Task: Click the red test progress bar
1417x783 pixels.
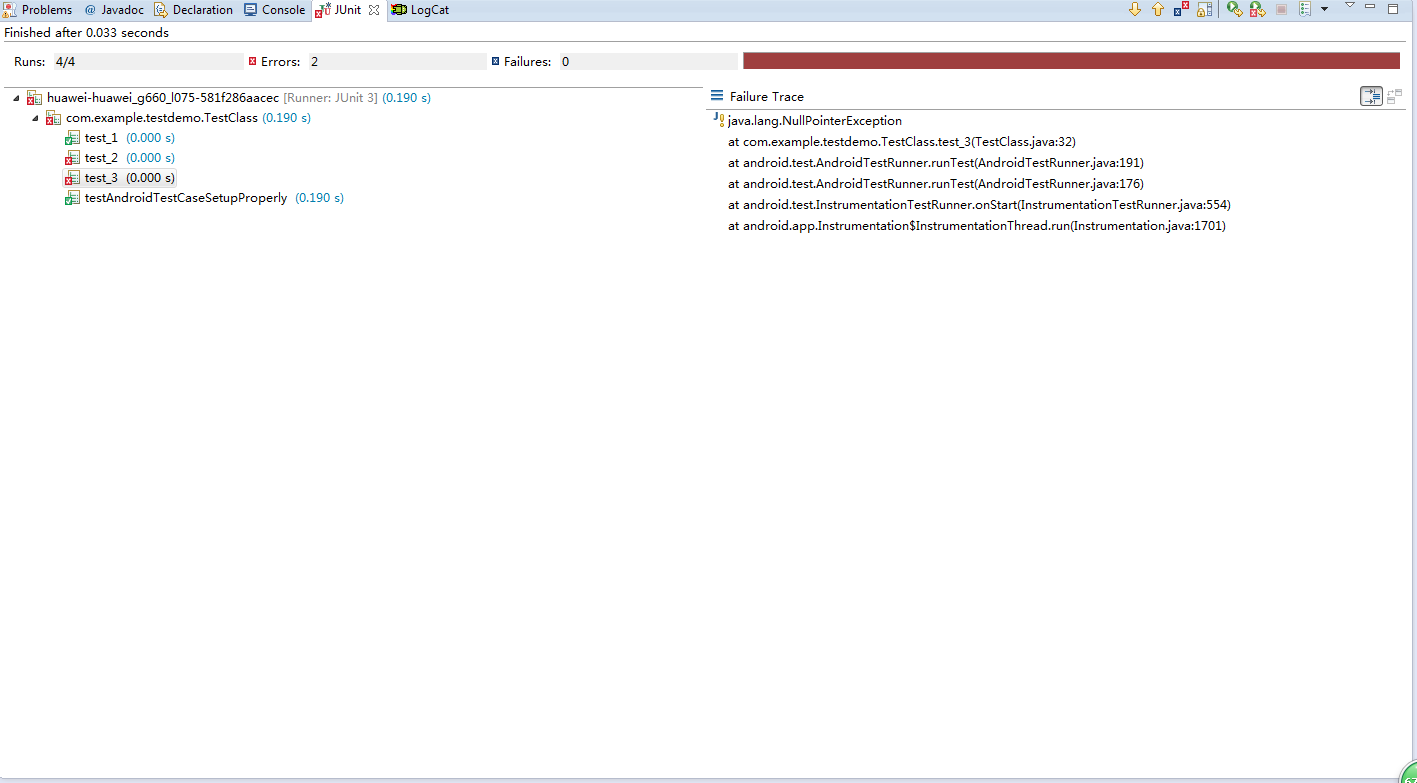Action: (x=1071, y=61)
